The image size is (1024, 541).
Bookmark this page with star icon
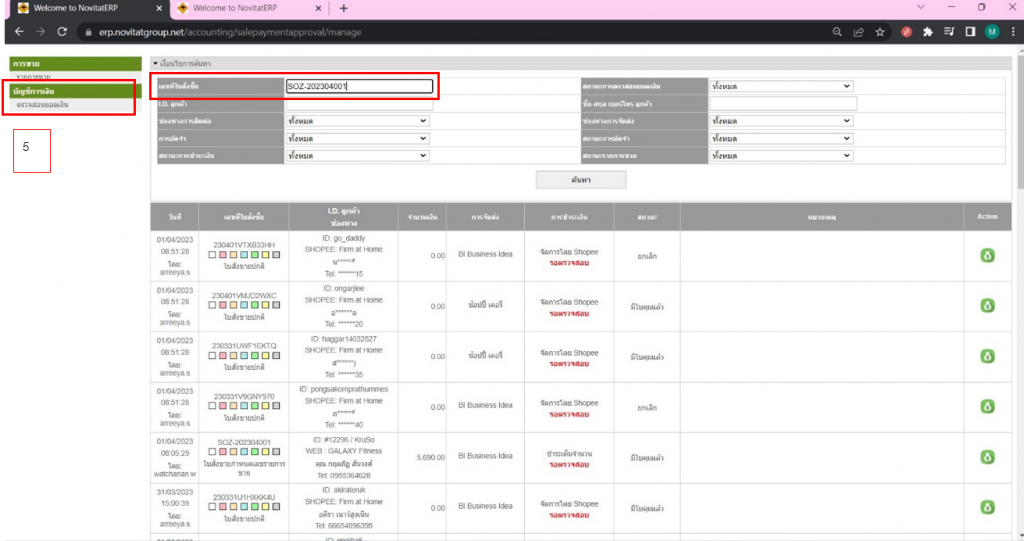tap(880, 32)
